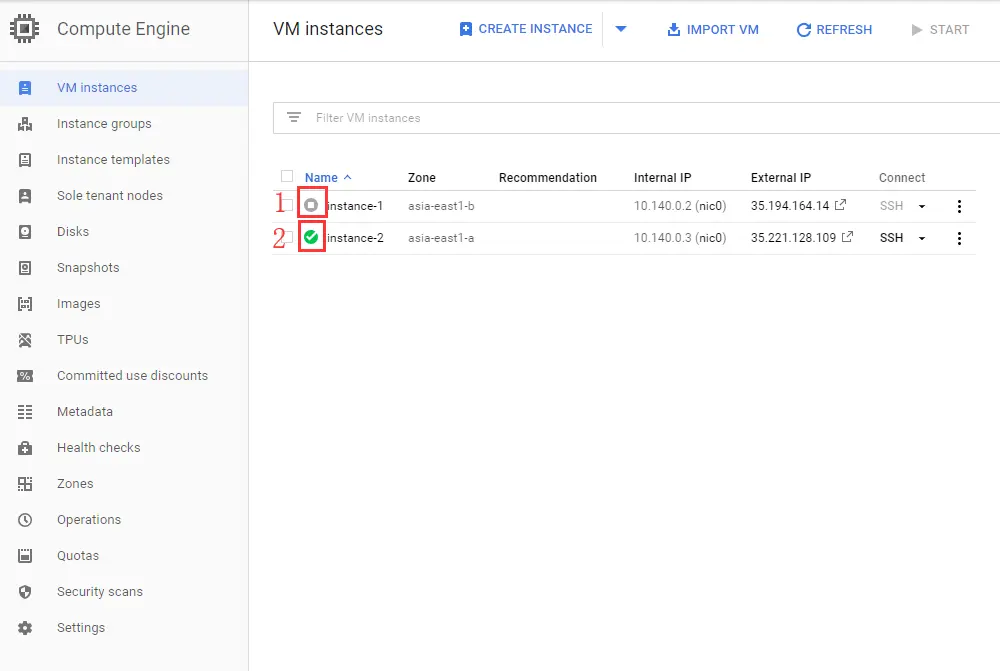
Task: Click the Zone column header
Action: [x=422, y=177]
